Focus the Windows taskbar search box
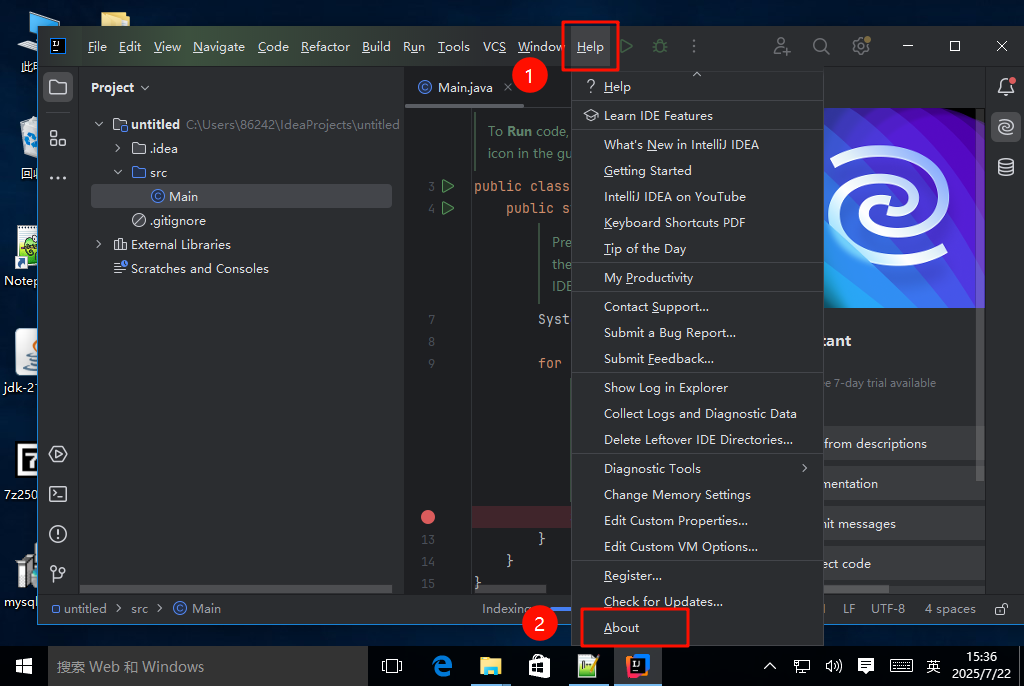Viewport: 1024px width, 686px height. point(208,666)
